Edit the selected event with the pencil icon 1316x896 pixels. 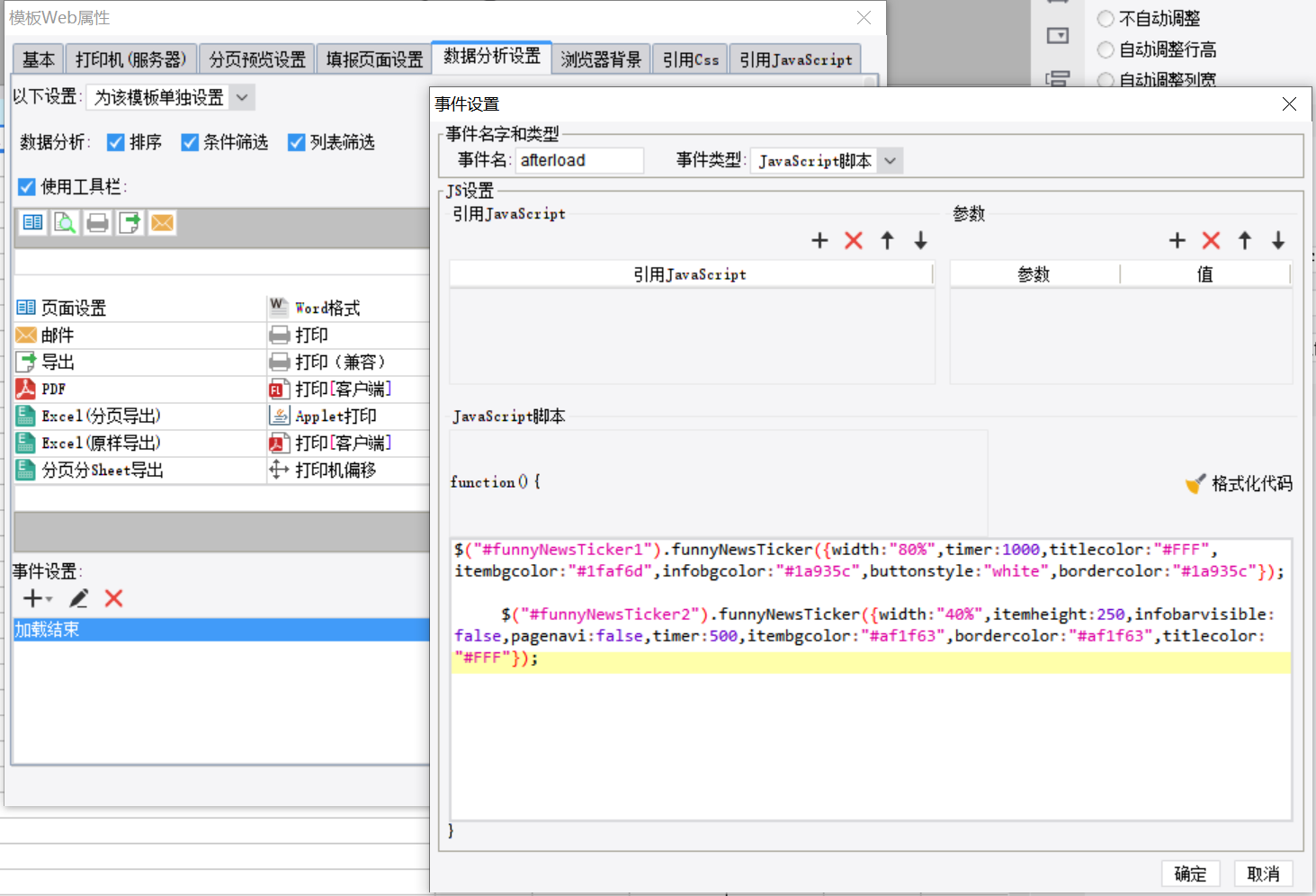(x=79, y=598)
